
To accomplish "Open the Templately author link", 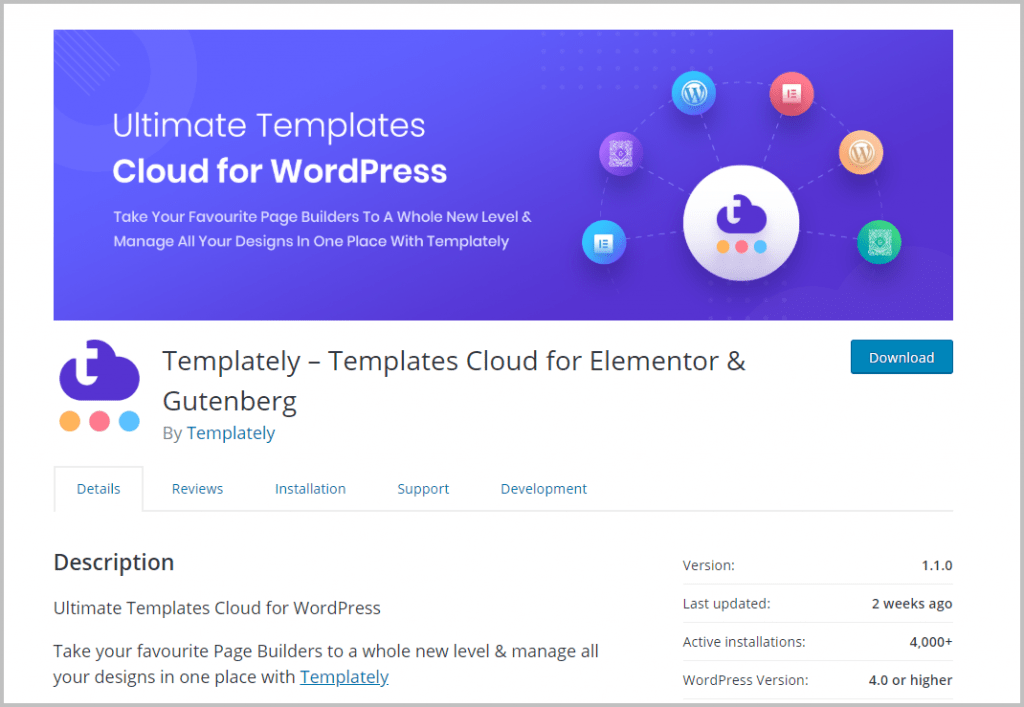I will pos(231,433).
